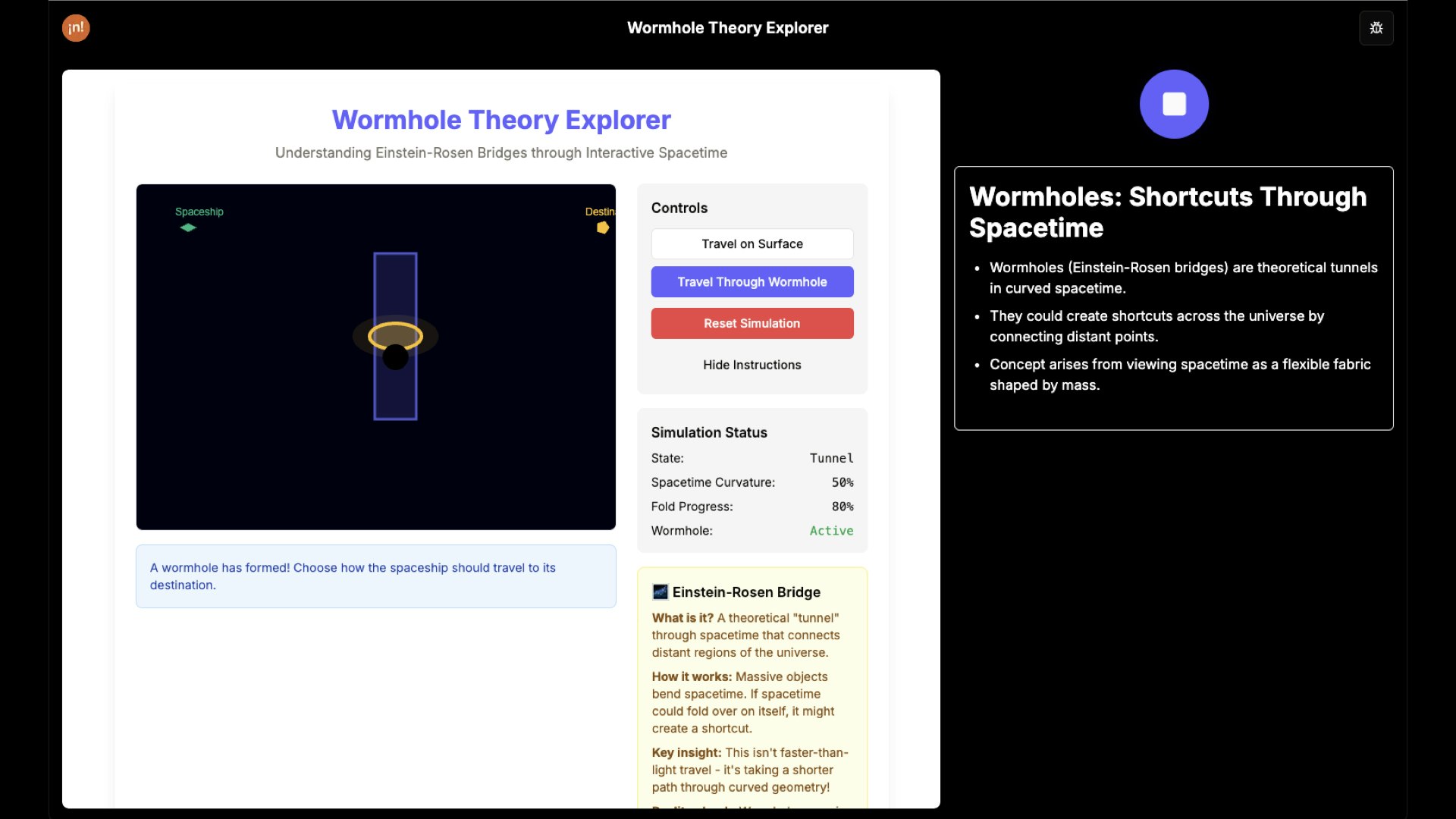Viewport: 1456px width, 819px height.
Task: Click the Active wormhole status value
Action: click(x=831, y=531)
